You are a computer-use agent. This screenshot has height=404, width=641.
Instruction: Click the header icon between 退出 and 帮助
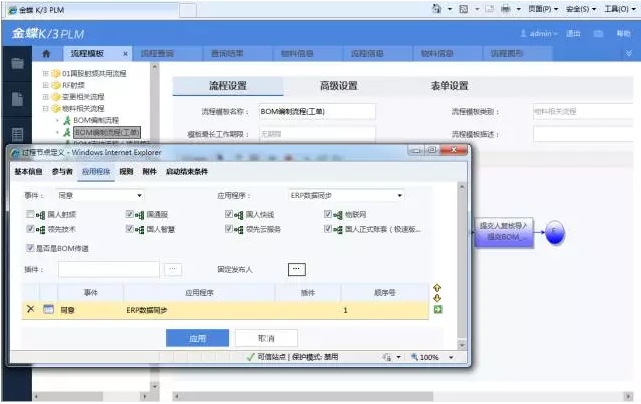598,34
